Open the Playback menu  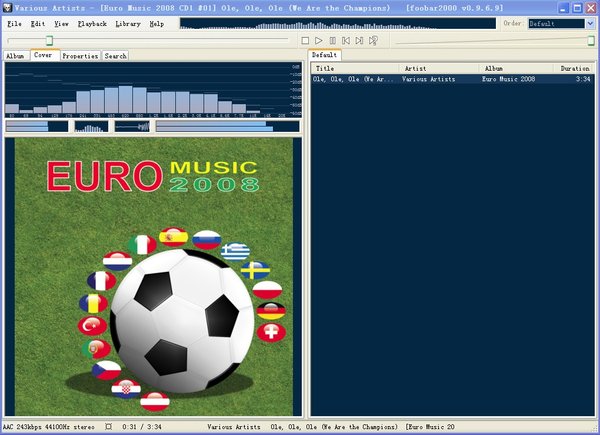point(92,24)
